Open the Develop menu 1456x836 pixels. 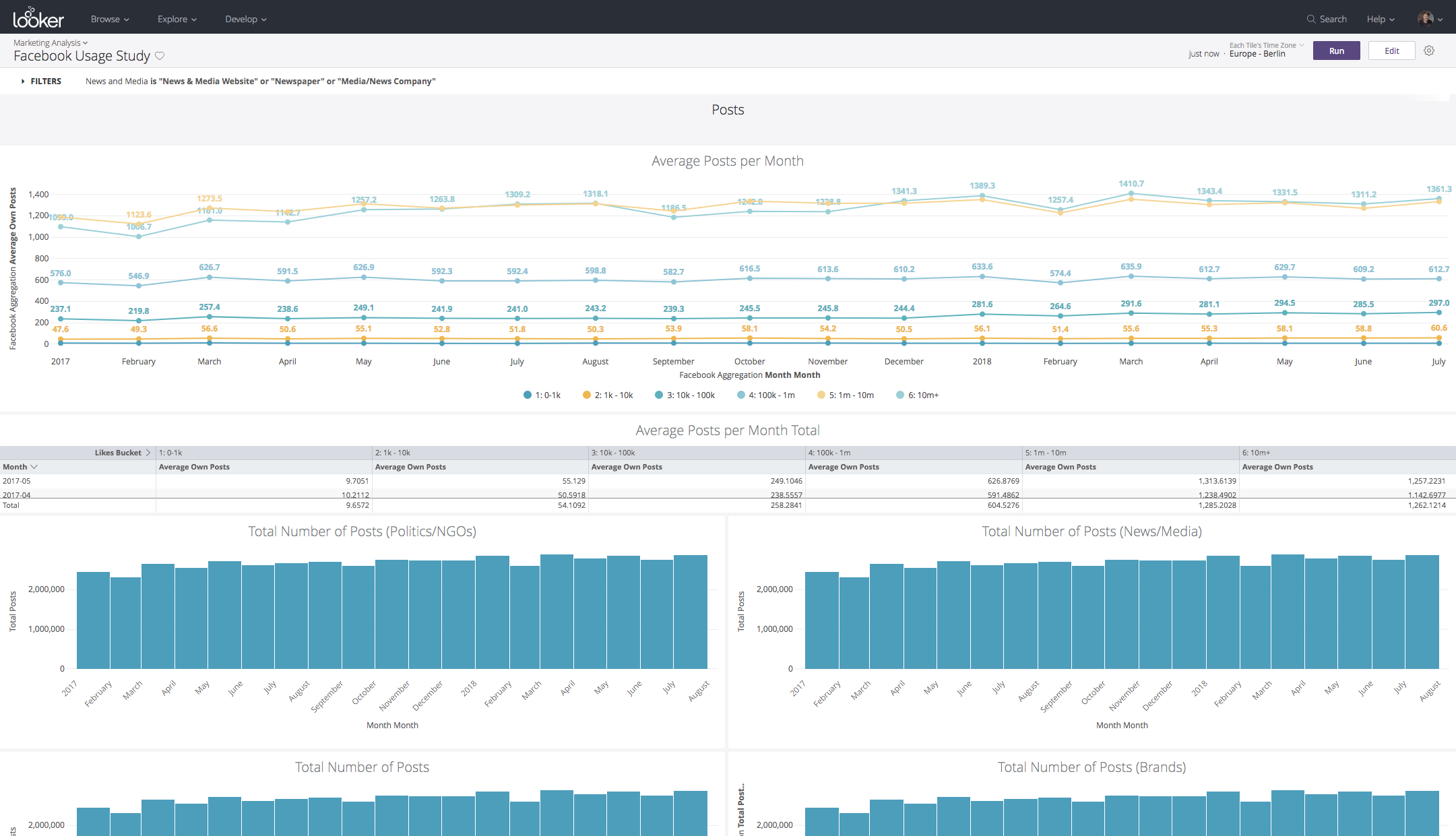pyautogui.click(x=246, y=19)
